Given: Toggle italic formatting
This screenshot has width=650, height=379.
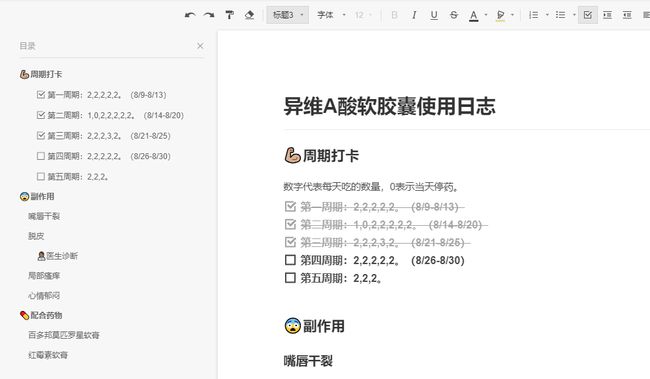Looking at the screenshot, I should tap(414, 15).
